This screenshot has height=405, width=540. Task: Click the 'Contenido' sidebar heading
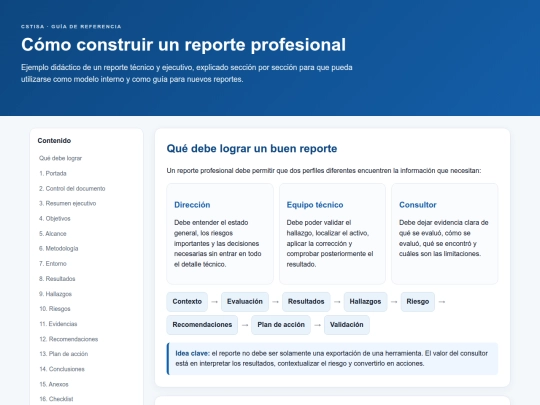coord(54,141)
